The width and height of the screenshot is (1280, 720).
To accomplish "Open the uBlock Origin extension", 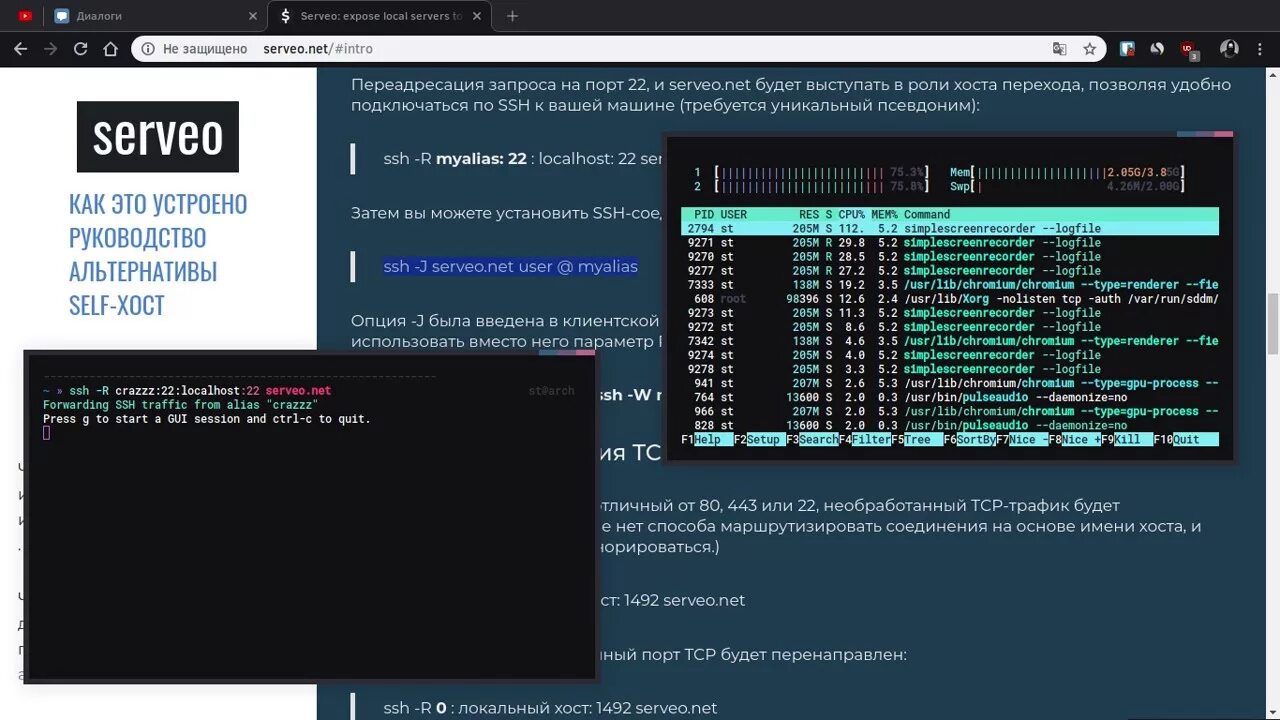I will pyautogui.click(x=1188, y=50).
